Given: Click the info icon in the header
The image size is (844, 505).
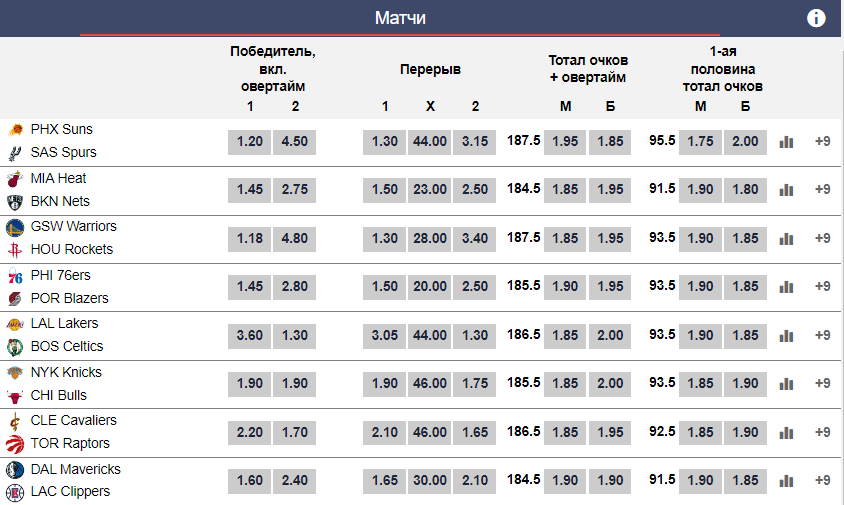Looking at the screenshot, I should point(816,18).
